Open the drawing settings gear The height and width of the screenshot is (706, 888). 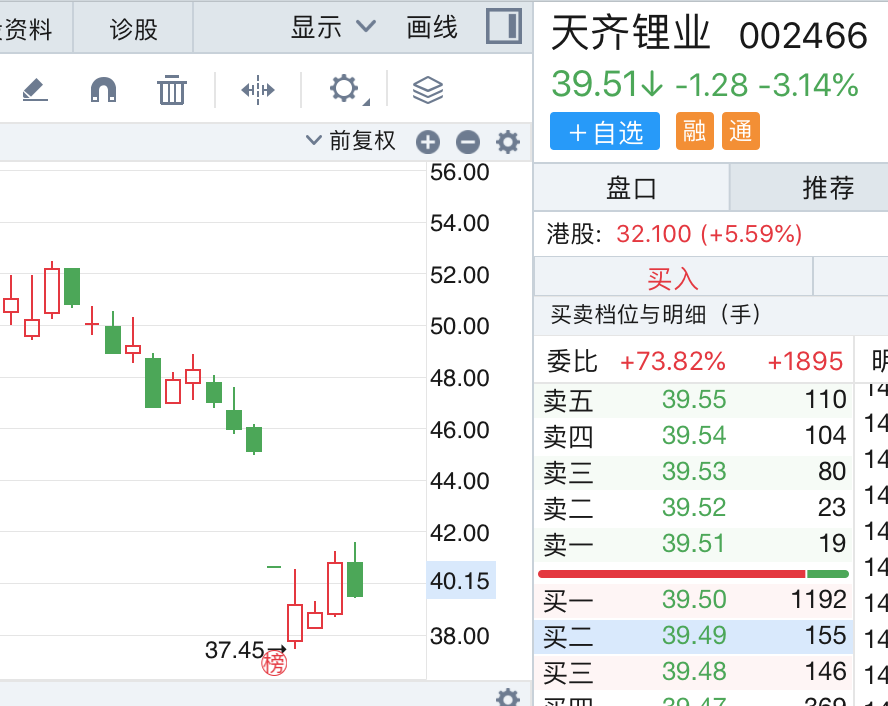click(344, 89)
